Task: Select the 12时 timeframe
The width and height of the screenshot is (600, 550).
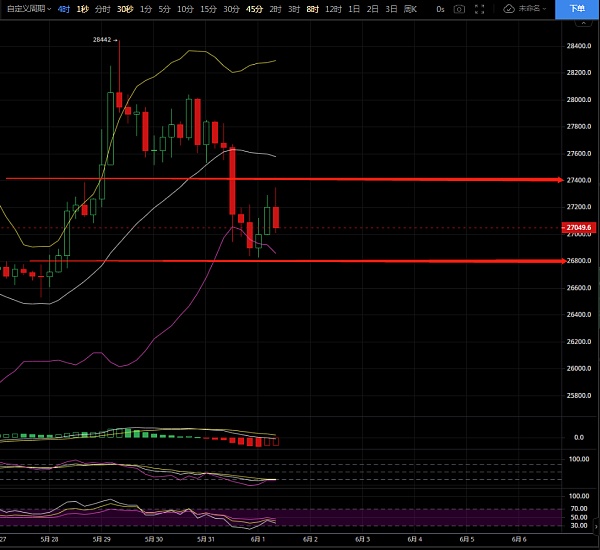Action: [x=333, y=9]
